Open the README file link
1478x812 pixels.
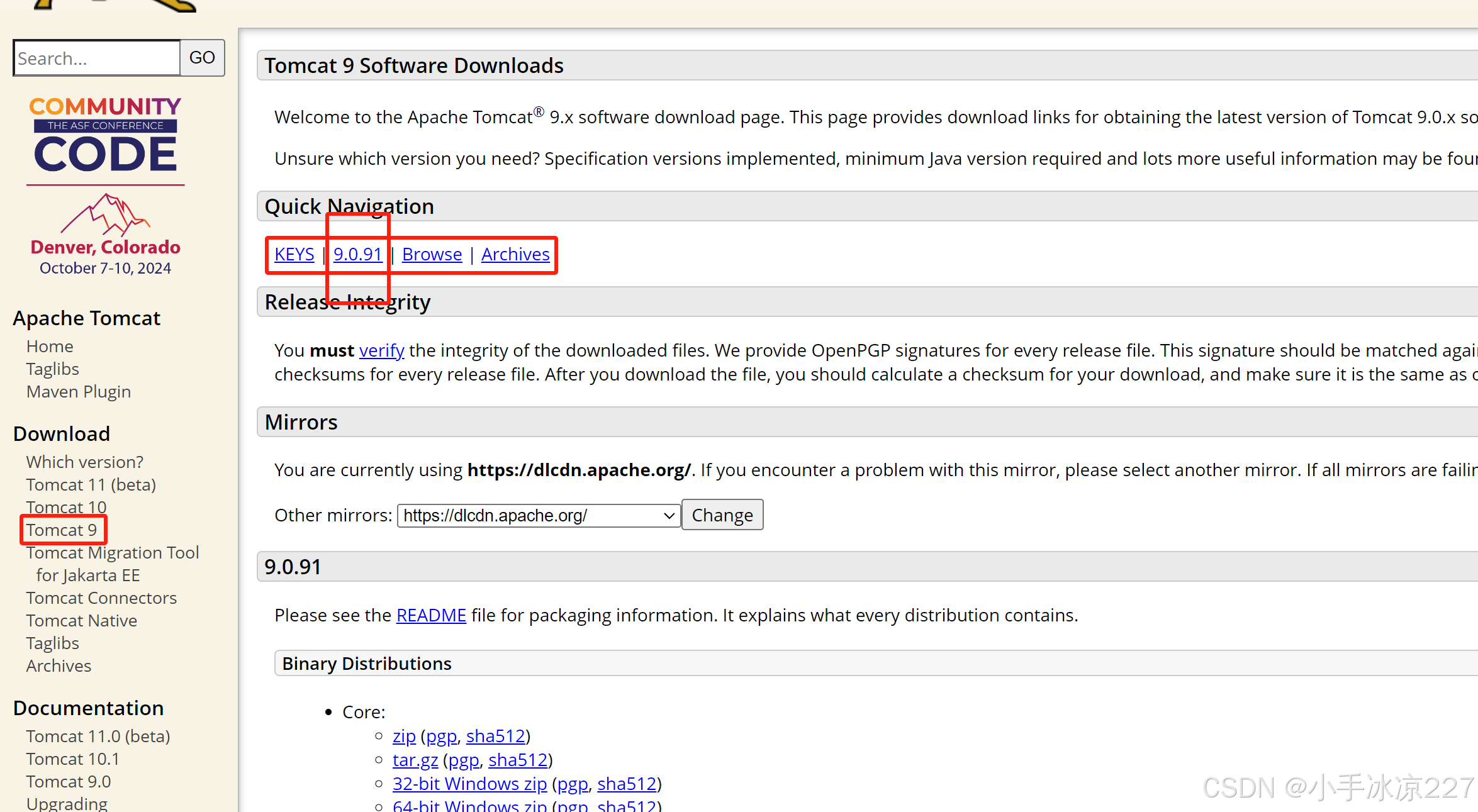431,615
